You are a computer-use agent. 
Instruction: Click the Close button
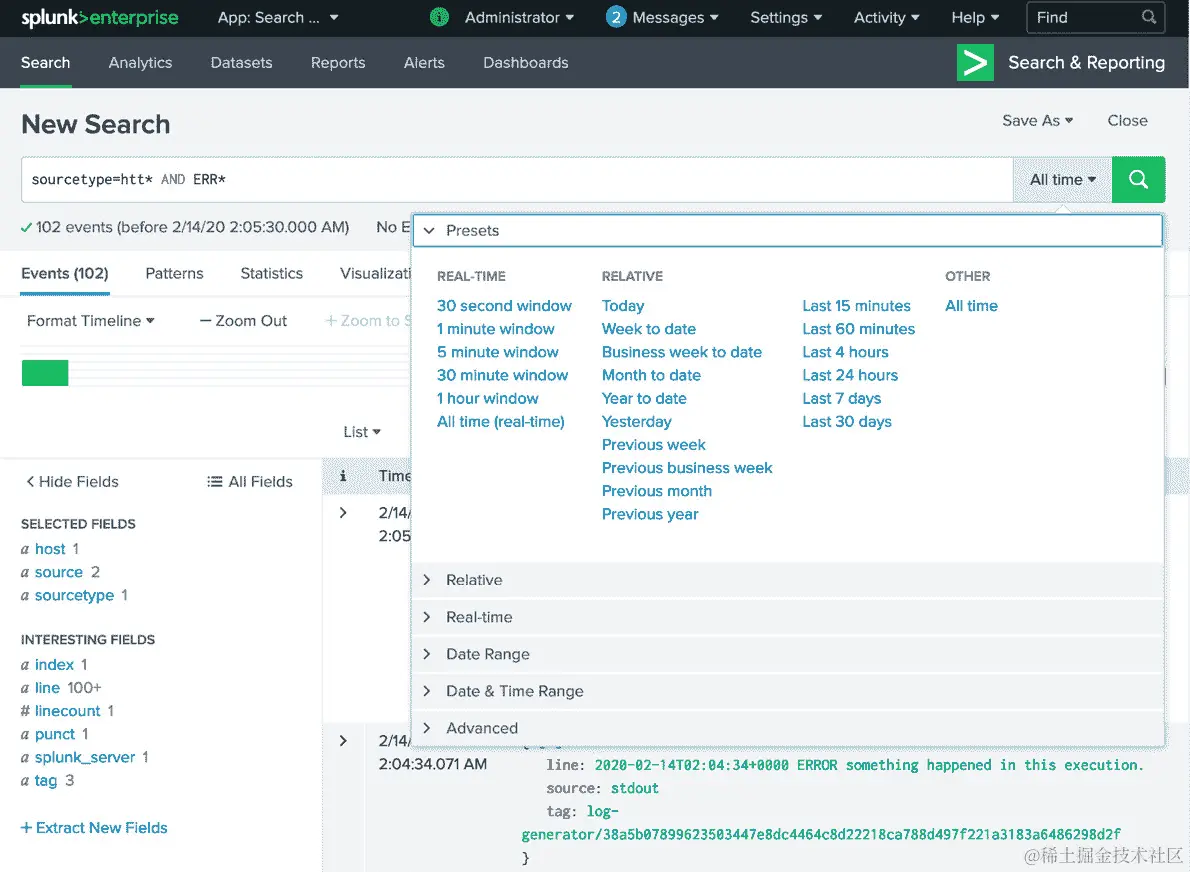[1127, 121]
